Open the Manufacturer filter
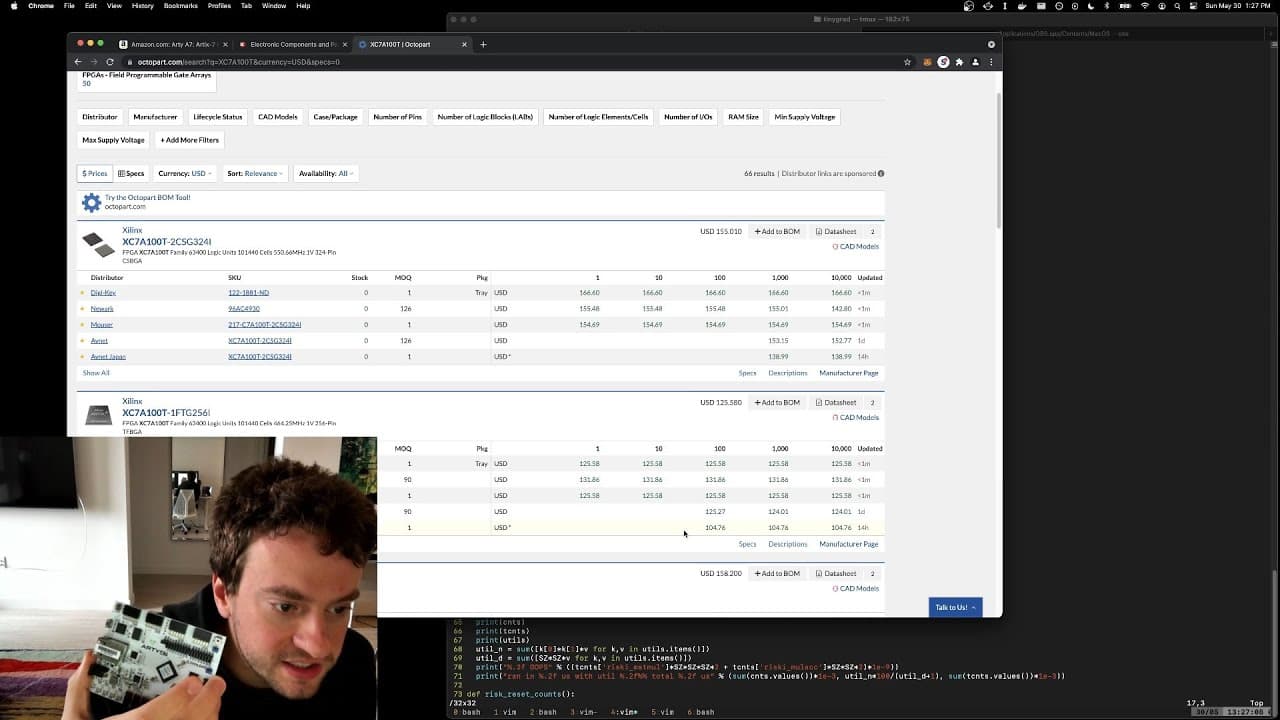The width and height of the screenshot is (1280, 720). pos(155,117)
